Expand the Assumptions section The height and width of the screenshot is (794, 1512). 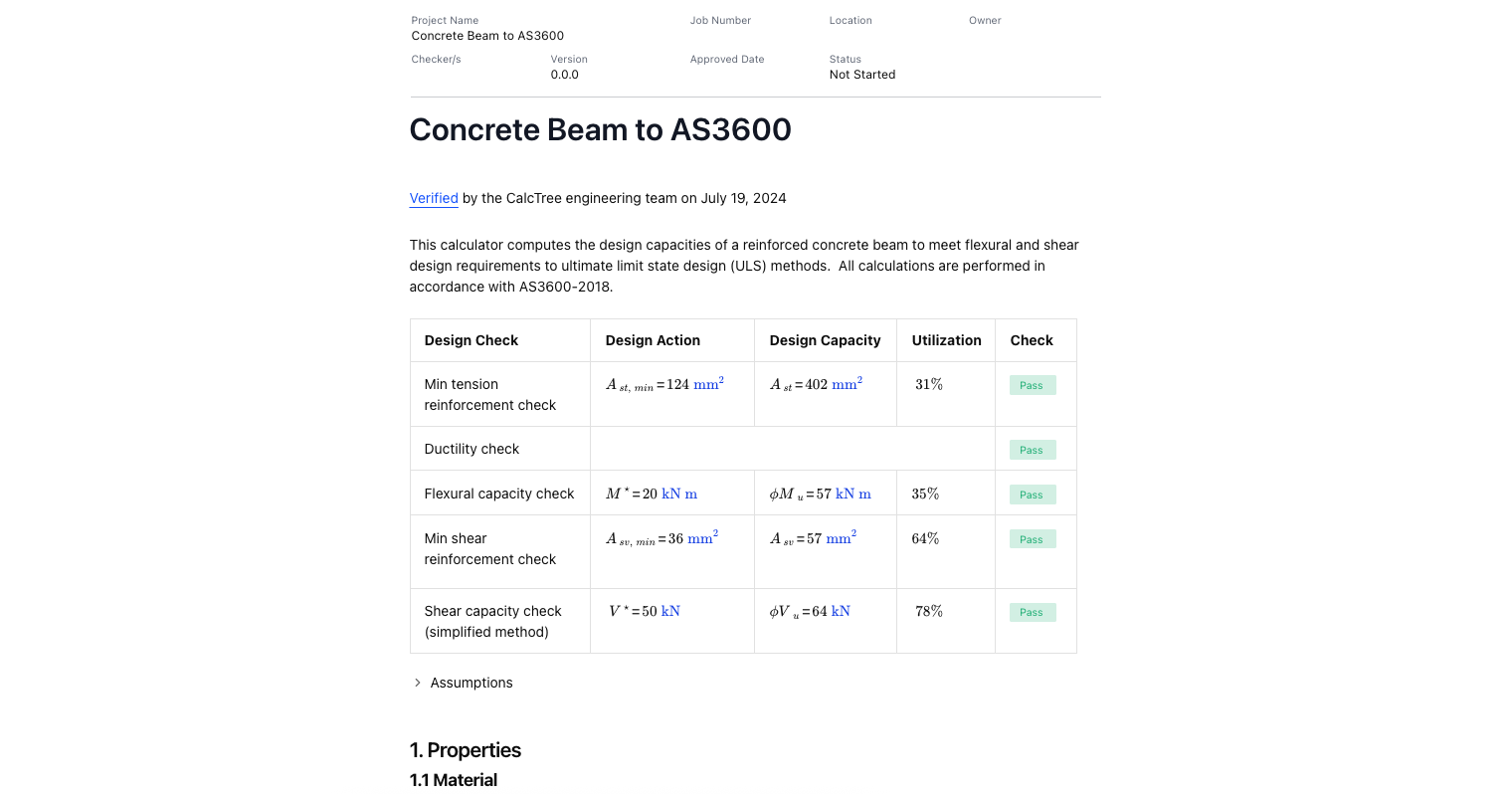471,683
